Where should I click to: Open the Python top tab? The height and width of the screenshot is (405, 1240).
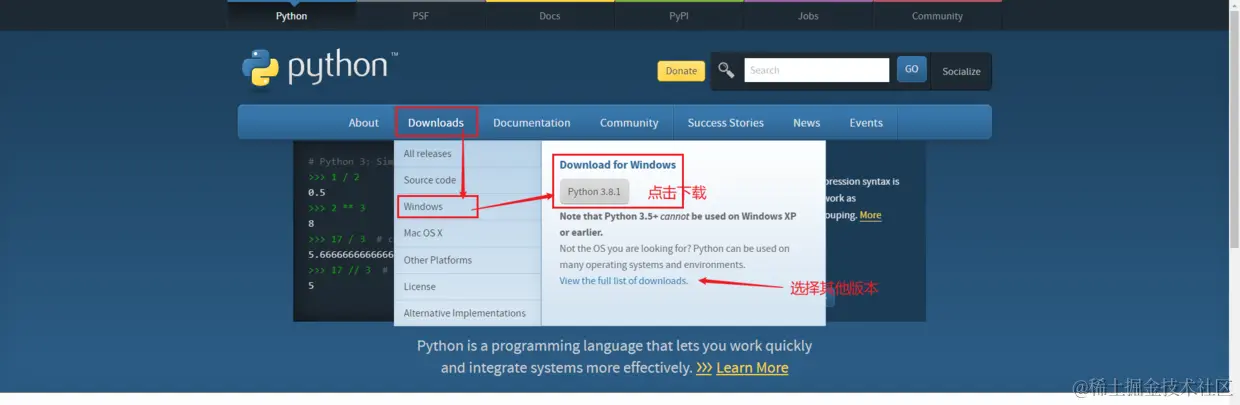pos(291,16)
